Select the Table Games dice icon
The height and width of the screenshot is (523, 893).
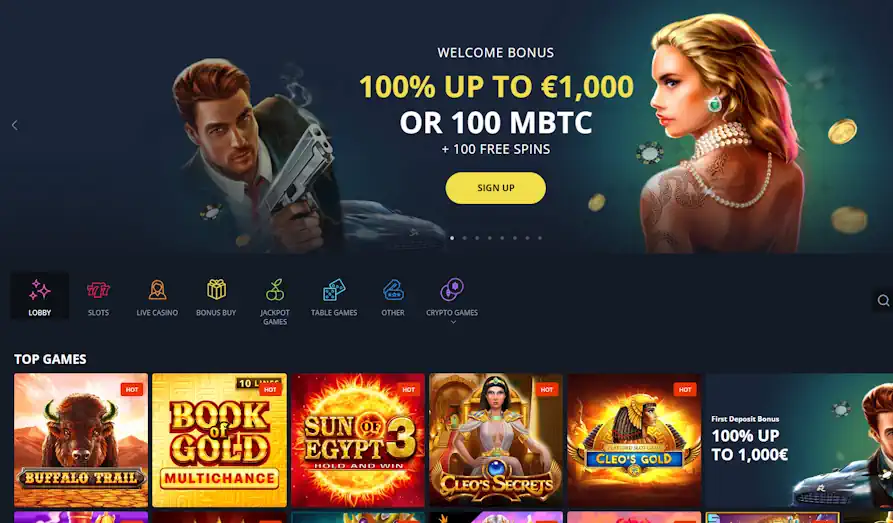pos(334,289)
